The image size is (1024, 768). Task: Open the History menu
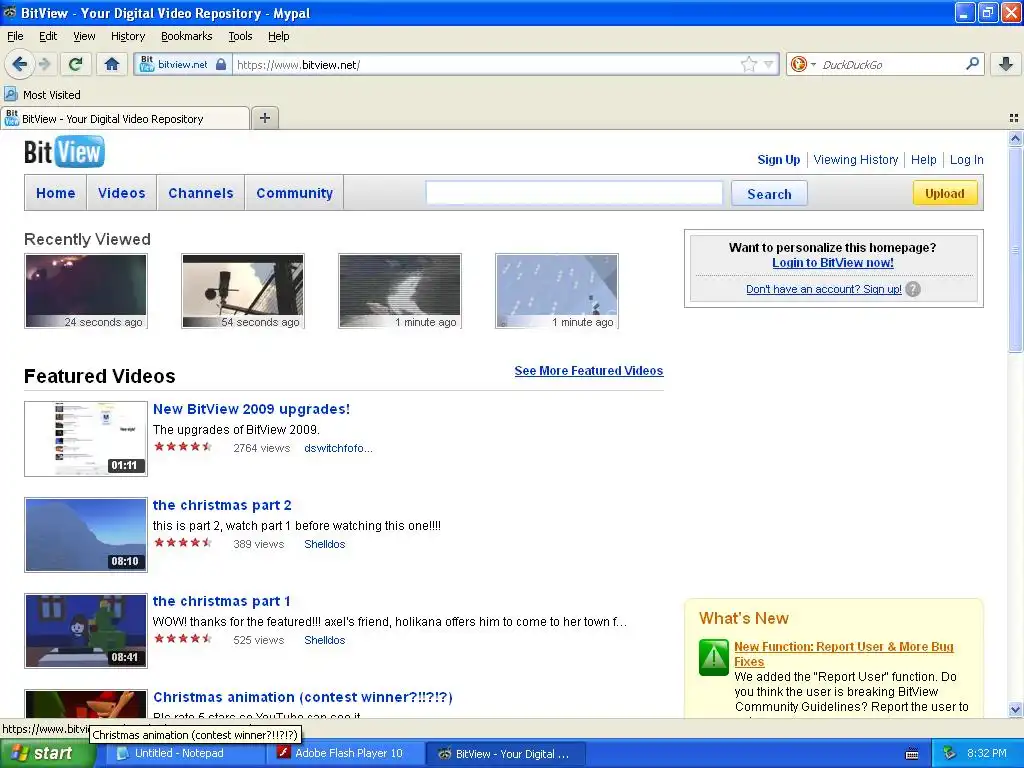point(127,36)
